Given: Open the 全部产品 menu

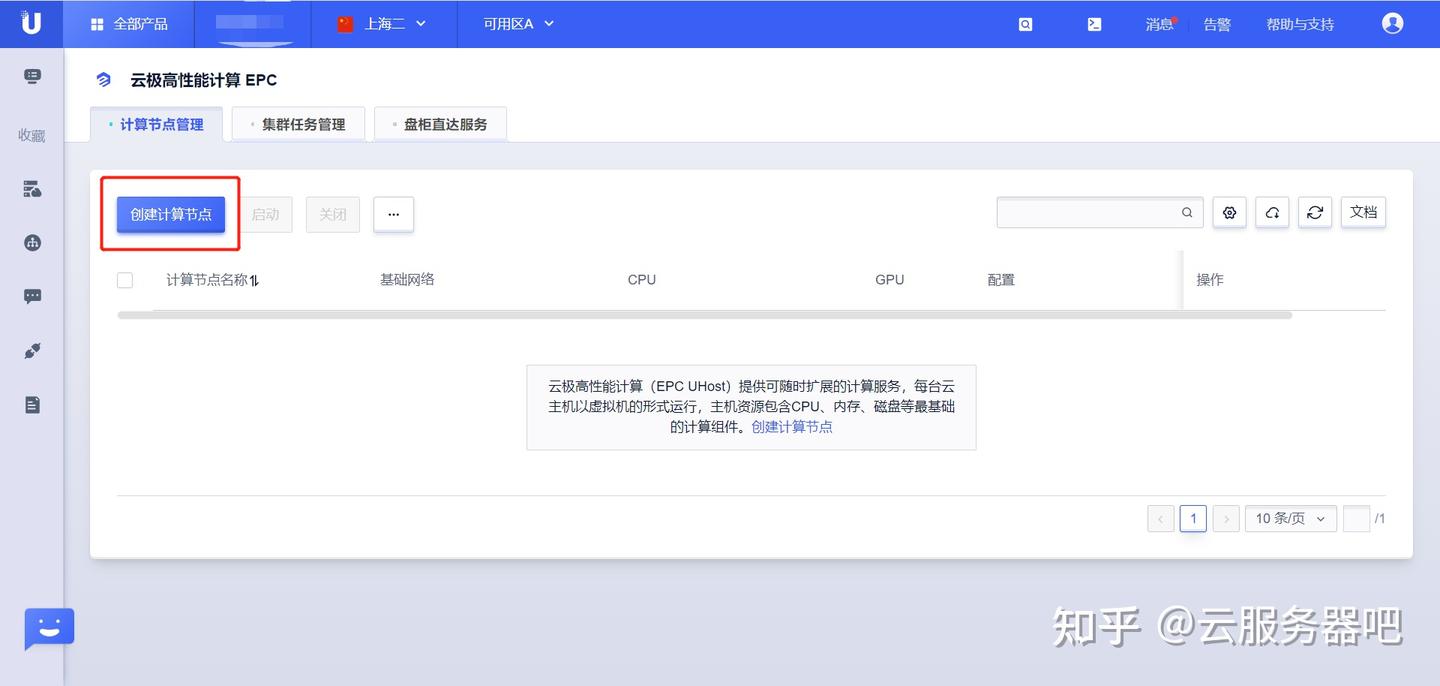Looking at the screenshot, I should point(127,23).
